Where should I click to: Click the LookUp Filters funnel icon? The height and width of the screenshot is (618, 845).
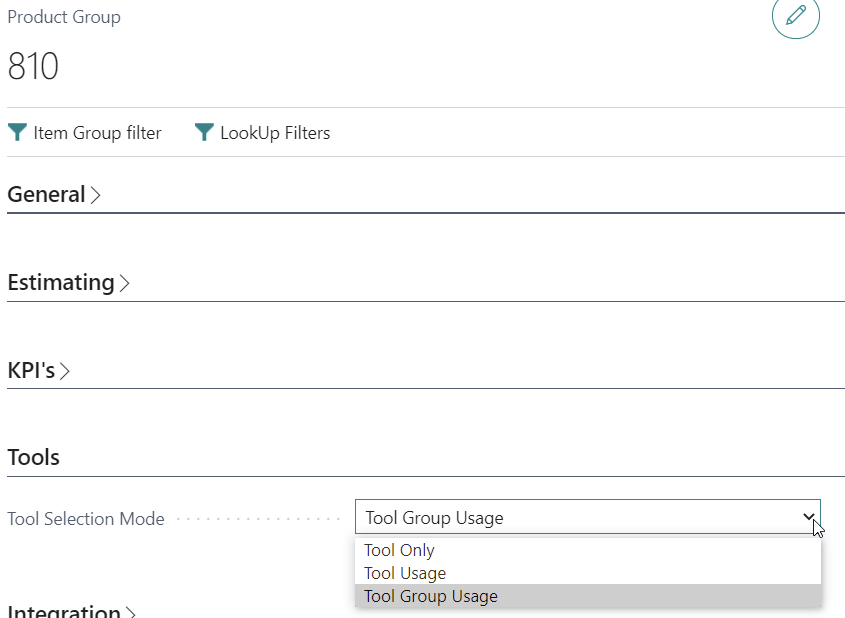click(204, 132)
